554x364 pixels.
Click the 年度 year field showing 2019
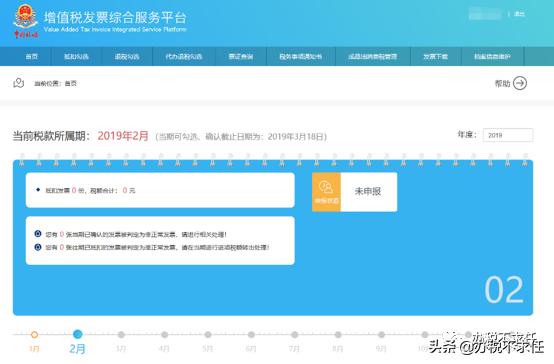pyautogui.click(x=508, y=135)
